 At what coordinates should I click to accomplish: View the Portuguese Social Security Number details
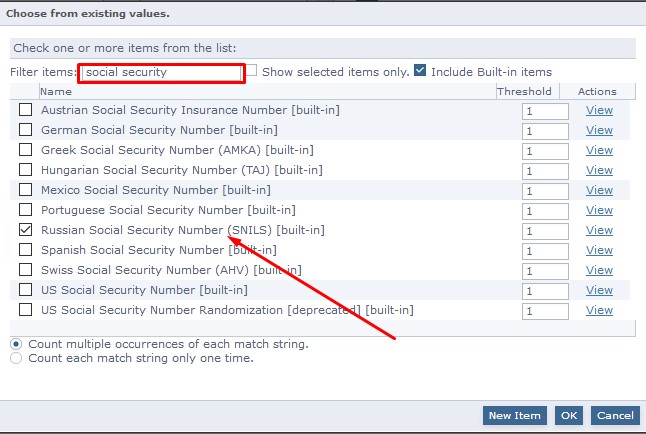[x=599, y=210]
